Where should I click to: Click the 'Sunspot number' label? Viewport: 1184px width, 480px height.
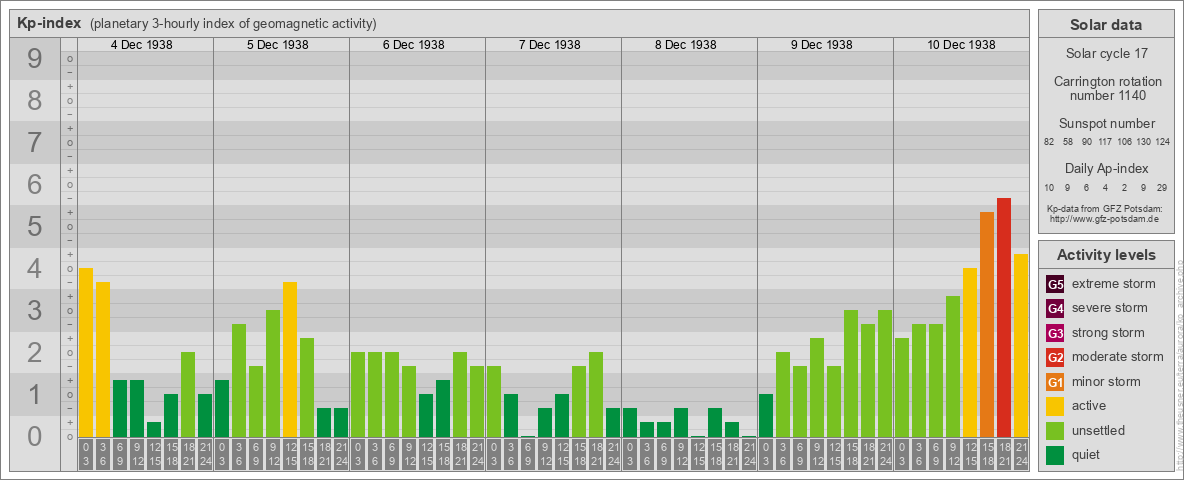1106,124
